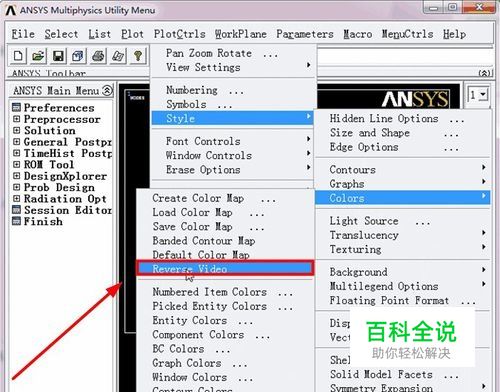Choose Size and Shape entry
The height and width of the screenshot is (392, 500).
[403, 133]
